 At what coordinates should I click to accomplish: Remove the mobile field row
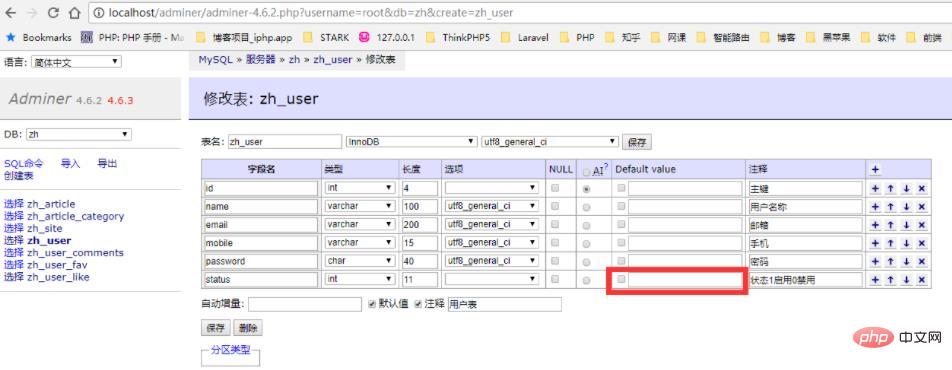click(922, 244)
